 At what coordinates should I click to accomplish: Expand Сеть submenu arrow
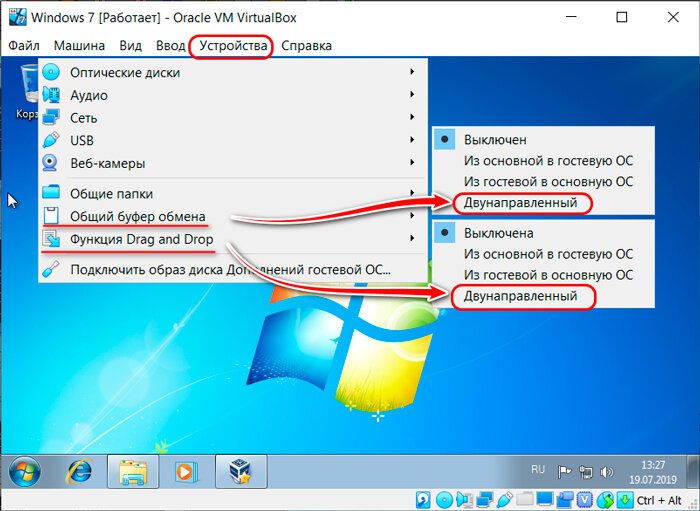tap(412, 117)
